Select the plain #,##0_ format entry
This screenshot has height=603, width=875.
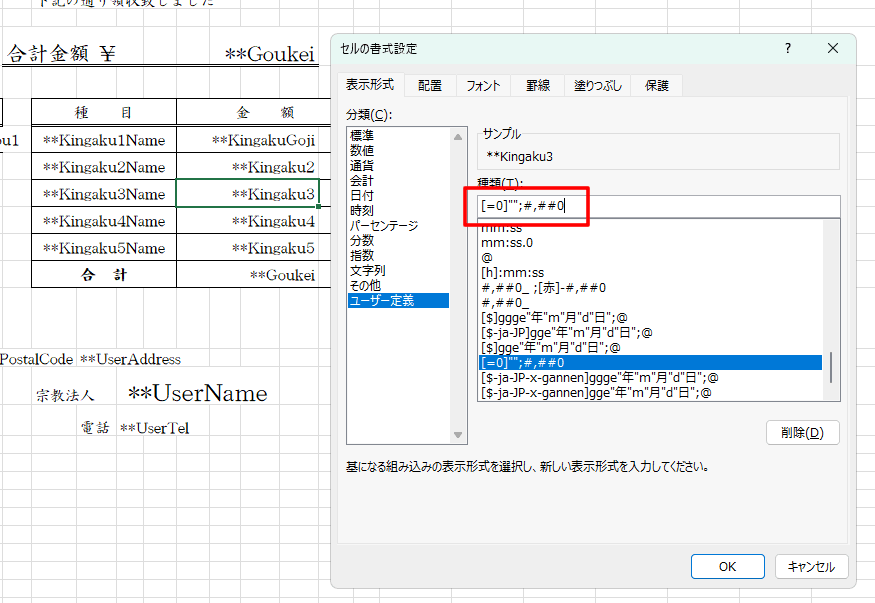point(651,303)
